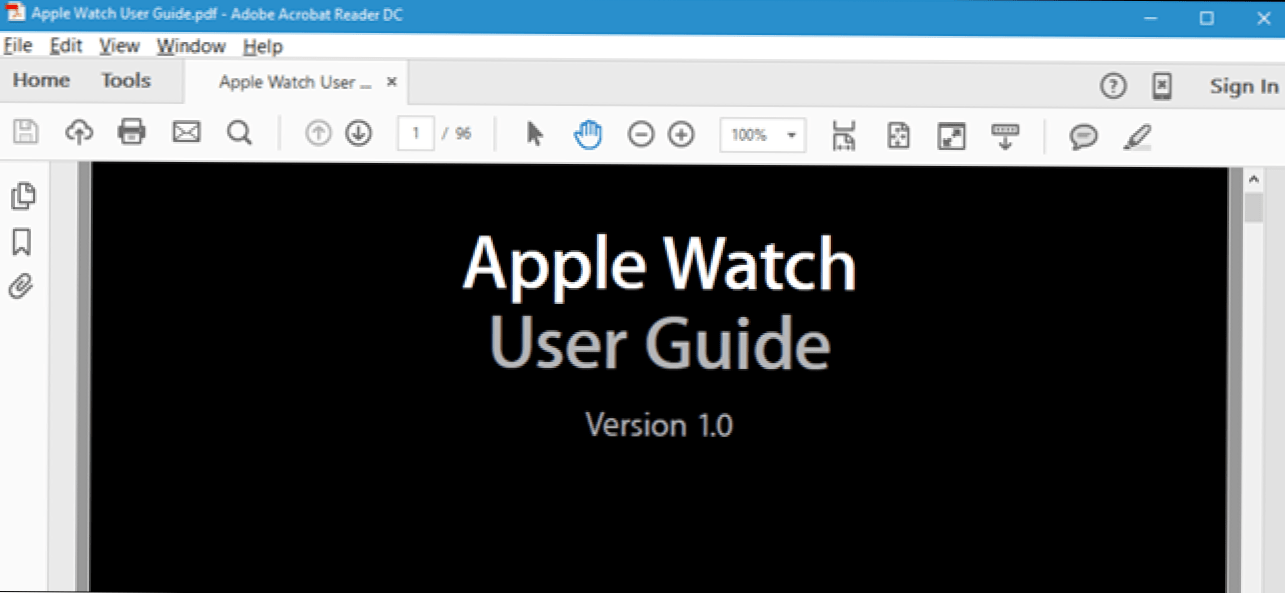Click the scrollbar up arrow
This screenshot has width=1285, height=593.
[x=1253, y=179]
